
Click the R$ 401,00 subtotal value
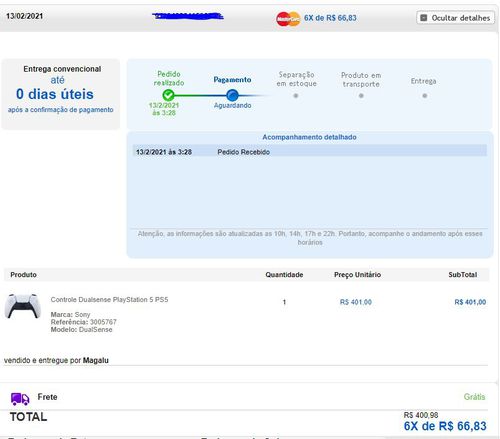(470, 302)
